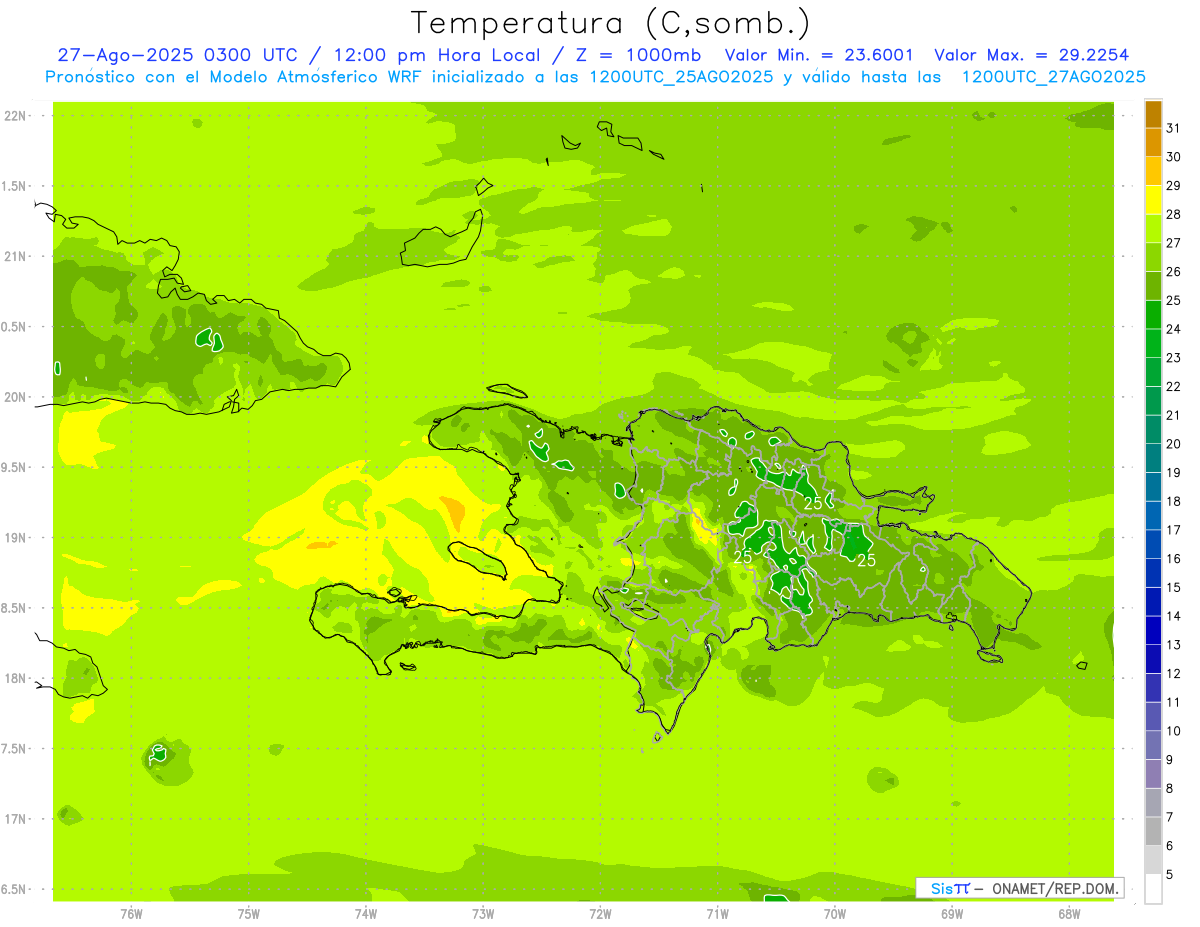Click the colorbar scale label '31'
Screen dimensions: 1200x927
coord(1173,128)
